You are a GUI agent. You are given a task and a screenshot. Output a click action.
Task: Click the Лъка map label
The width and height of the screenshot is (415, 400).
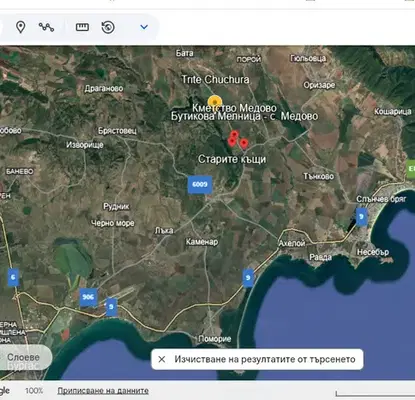164,230
